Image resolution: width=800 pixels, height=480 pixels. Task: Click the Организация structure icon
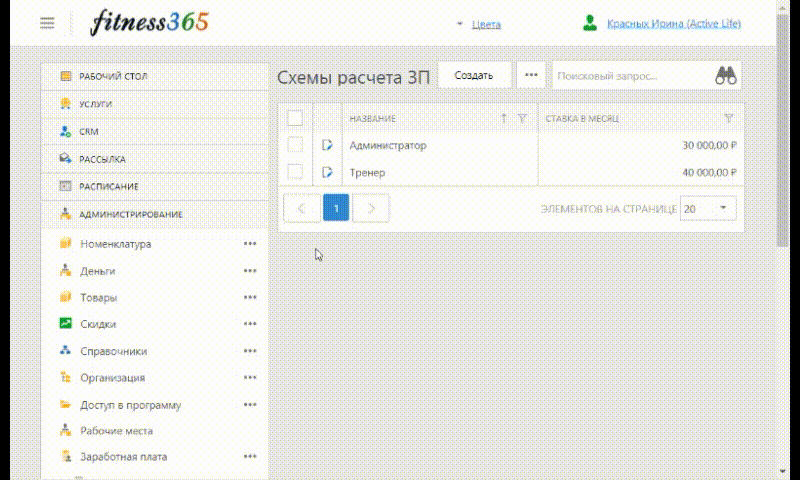coord(65,377)
